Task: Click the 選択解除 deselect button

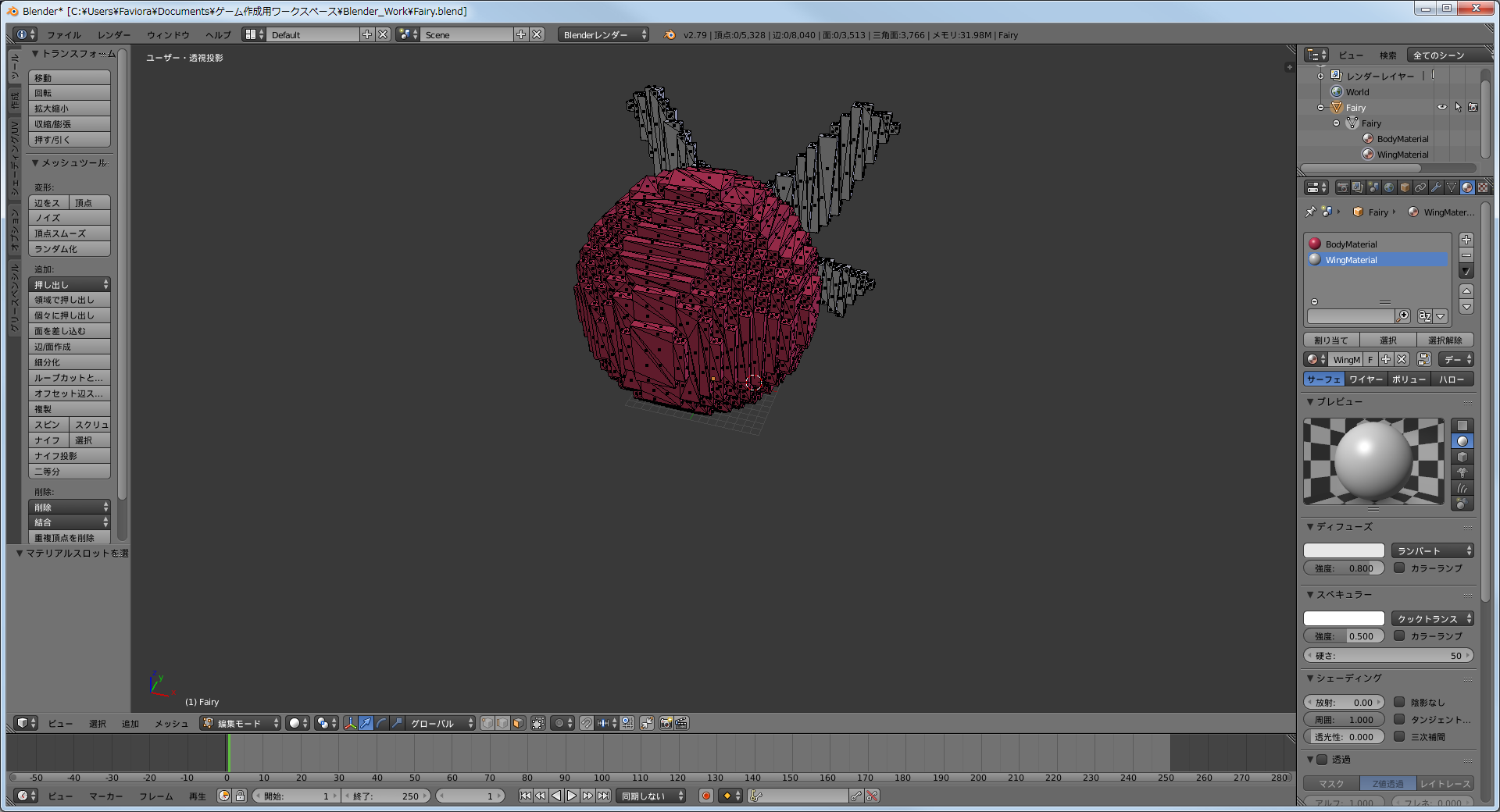Action: pyautogui.click(x=1445, y=340)
